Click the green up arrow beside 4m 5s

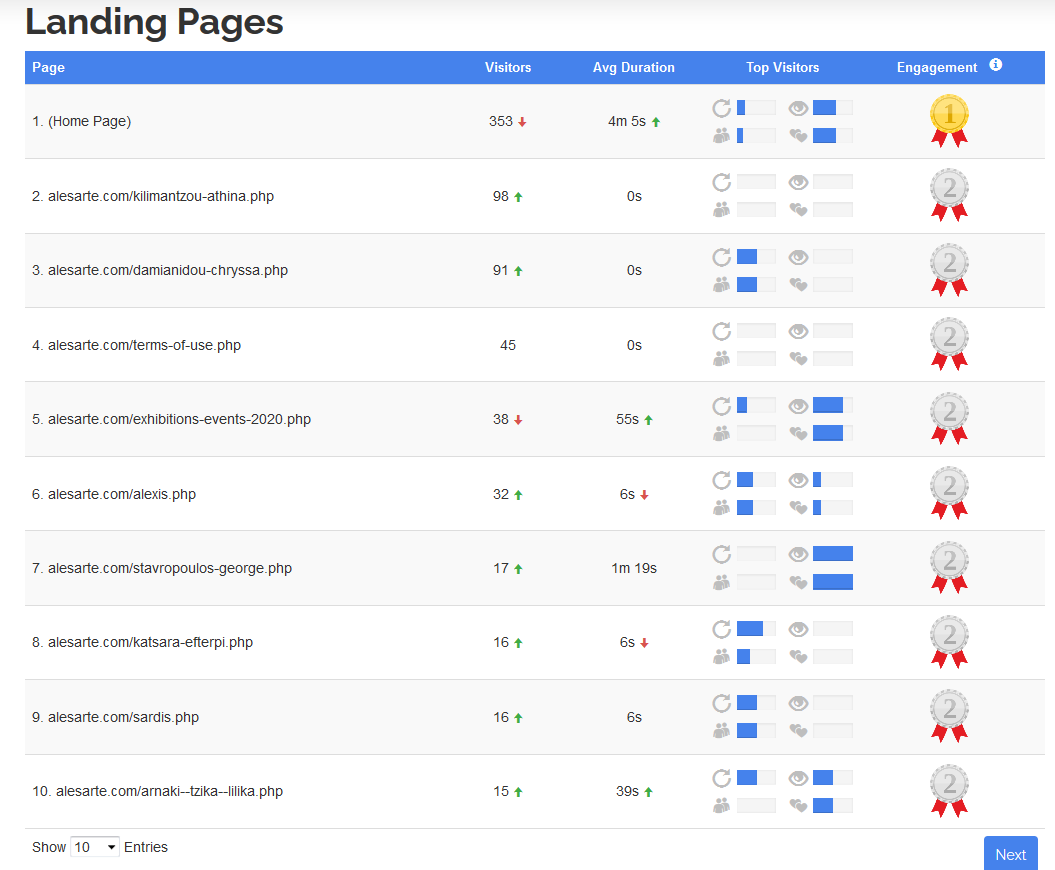click(656, 122)
